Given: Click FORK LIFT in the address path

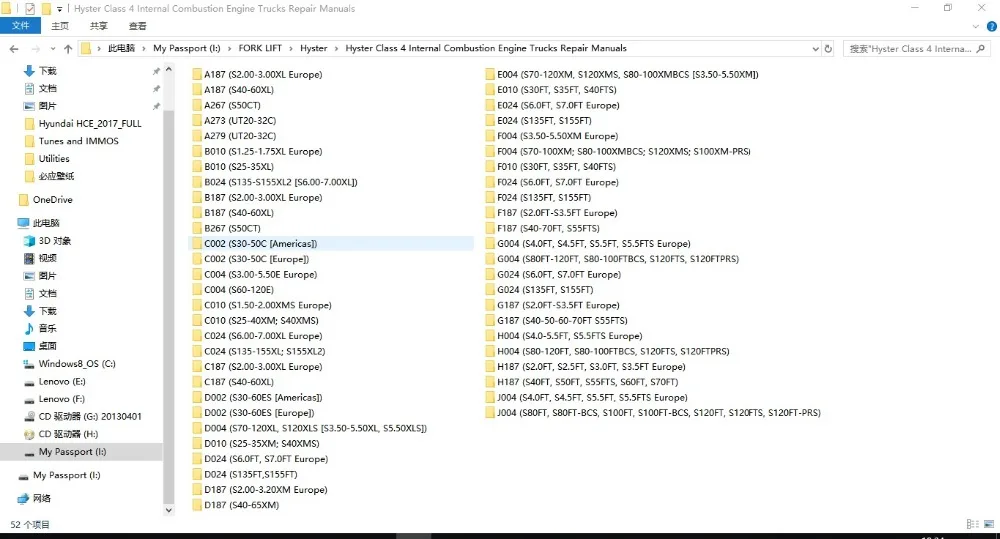Looking at the screenshot, I should click(x=260, y=48).
